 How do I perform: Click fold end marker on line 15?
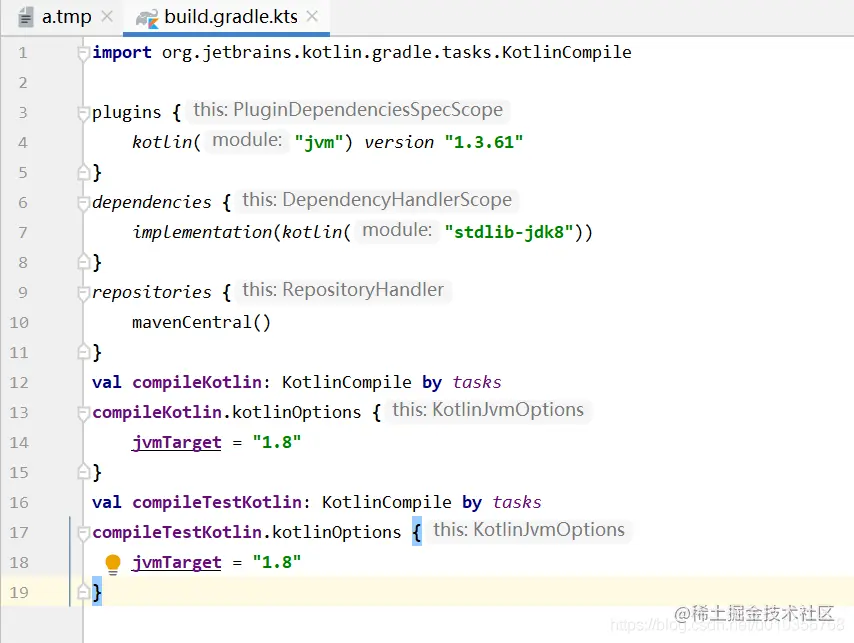pyautogui.click(x=83, y=471)
